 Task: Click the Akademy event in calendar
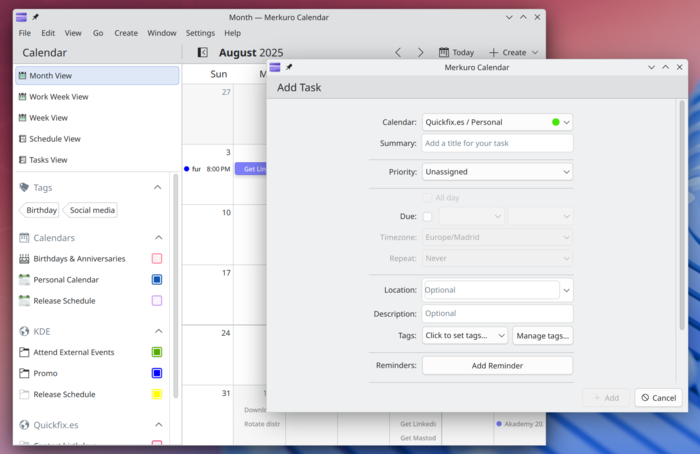(x=520, y=424)
